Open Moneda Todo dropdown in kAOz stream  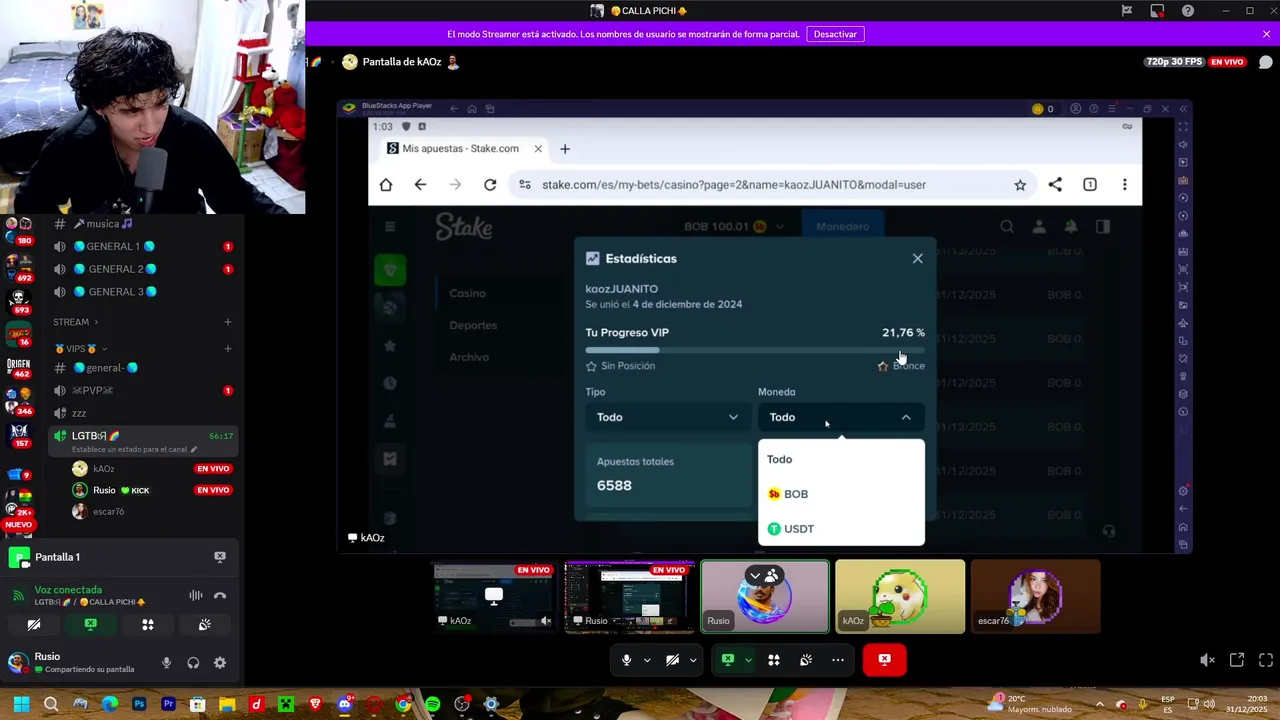841,417
